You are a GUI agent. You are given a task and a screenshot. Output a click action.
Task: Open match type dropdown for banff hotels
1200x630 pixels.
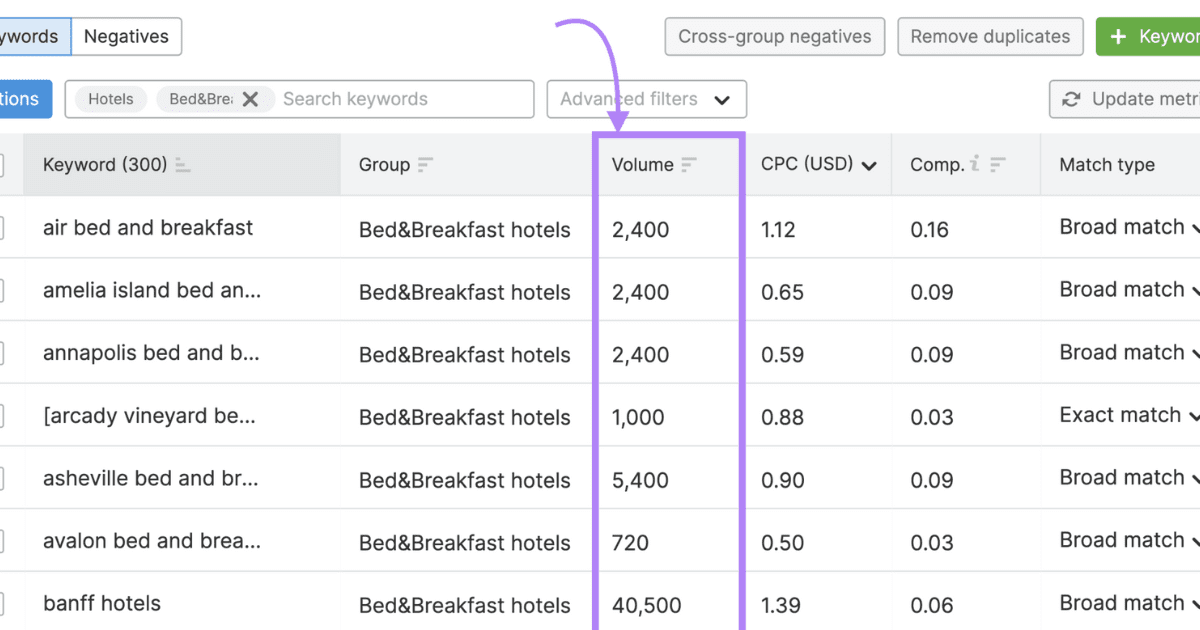1195,604
